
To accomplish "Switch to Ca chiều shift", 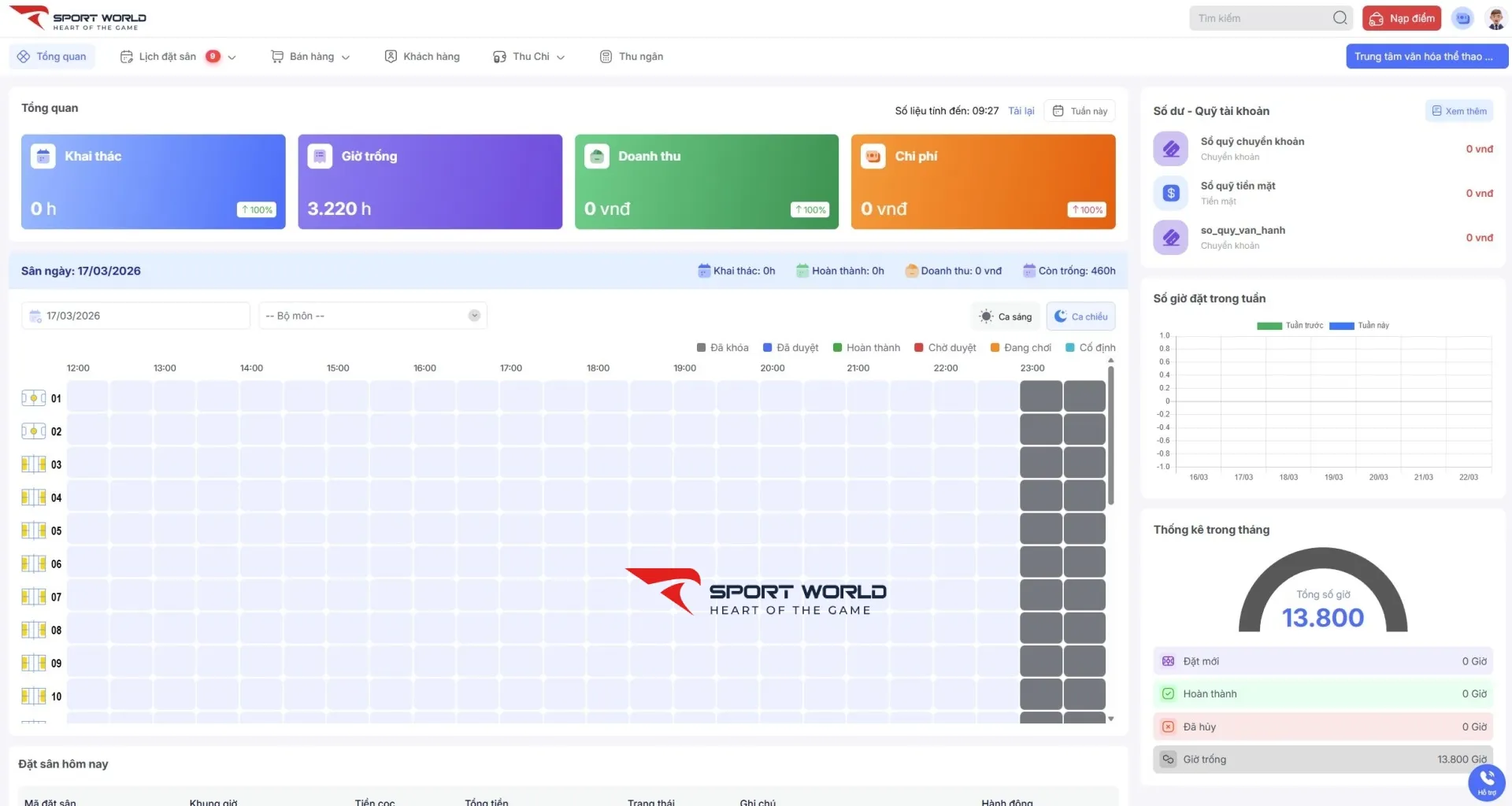I will 1080,316.
